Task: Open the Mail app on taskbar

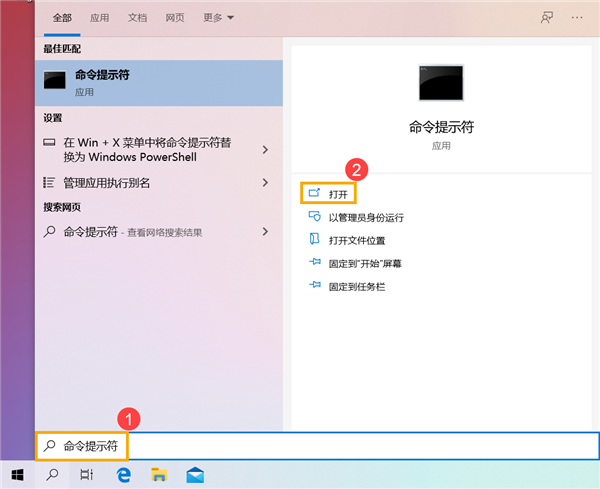Action: click(x=194, y=474)
